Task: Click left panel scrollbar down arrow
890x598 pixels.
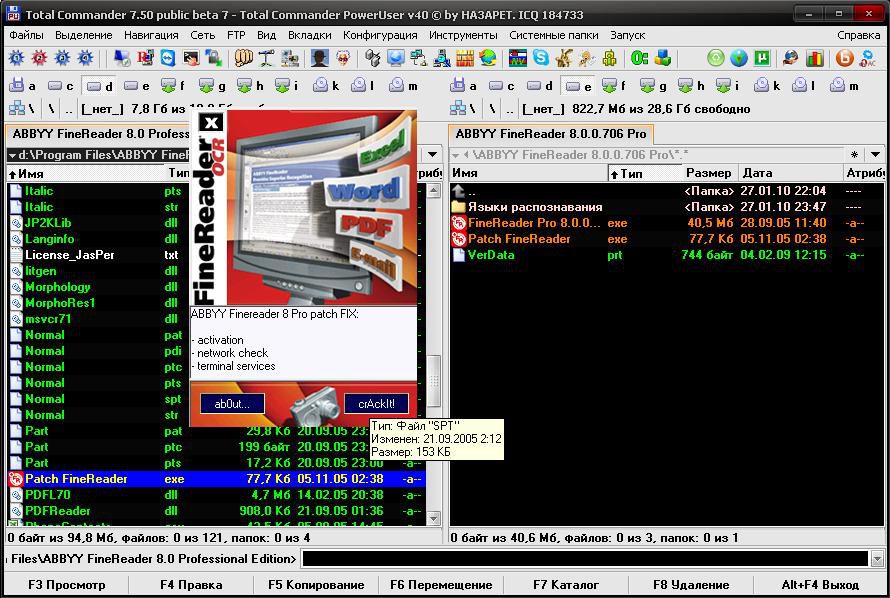Action: tap(434, 518)
